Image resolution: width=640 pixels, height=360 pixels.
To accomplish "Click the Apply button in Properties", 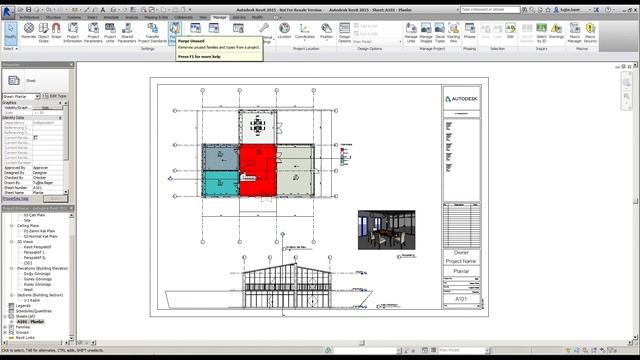I will 56,199.
